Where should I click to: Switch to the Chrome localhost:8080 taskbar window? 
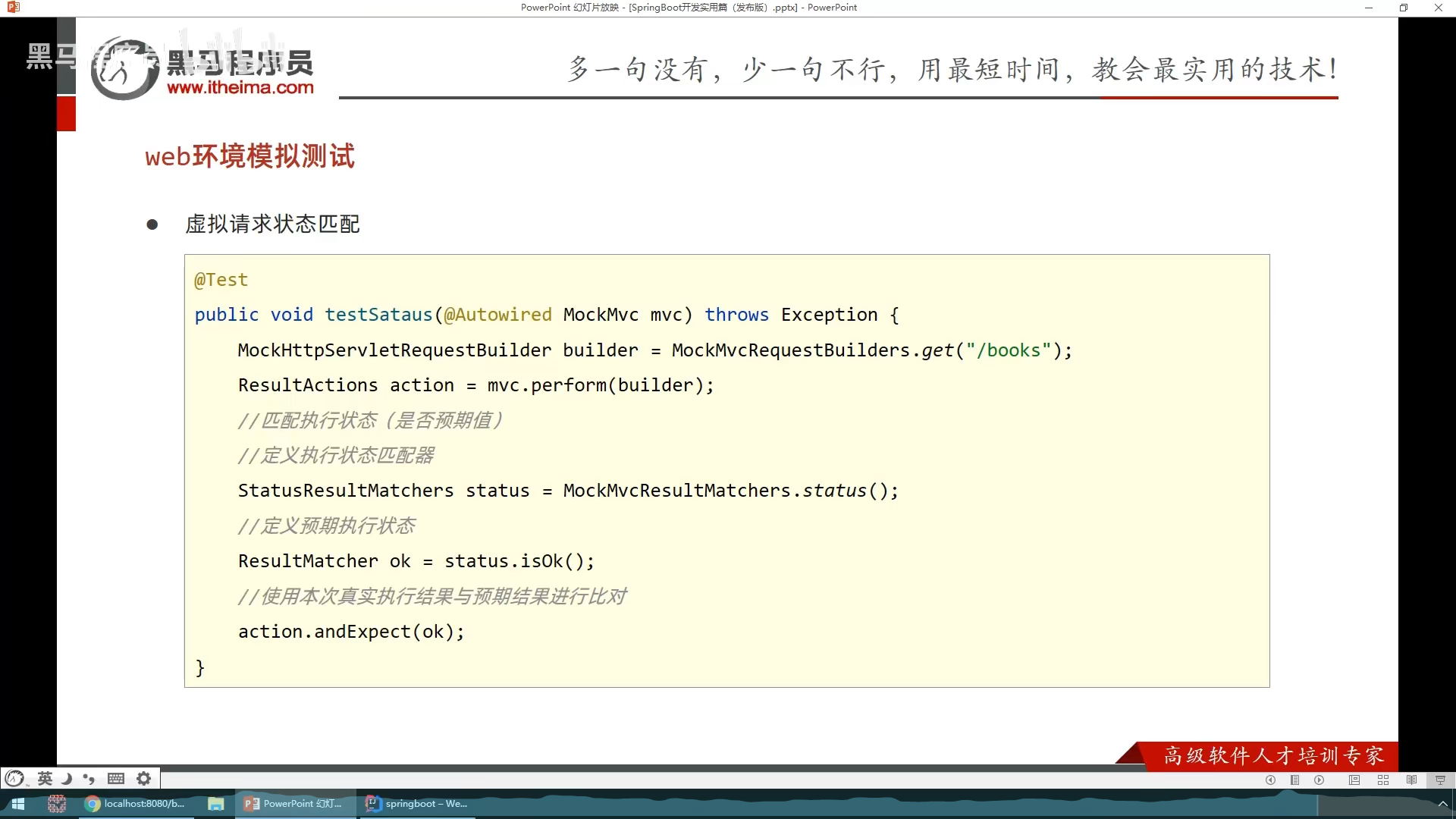(135, 804)
